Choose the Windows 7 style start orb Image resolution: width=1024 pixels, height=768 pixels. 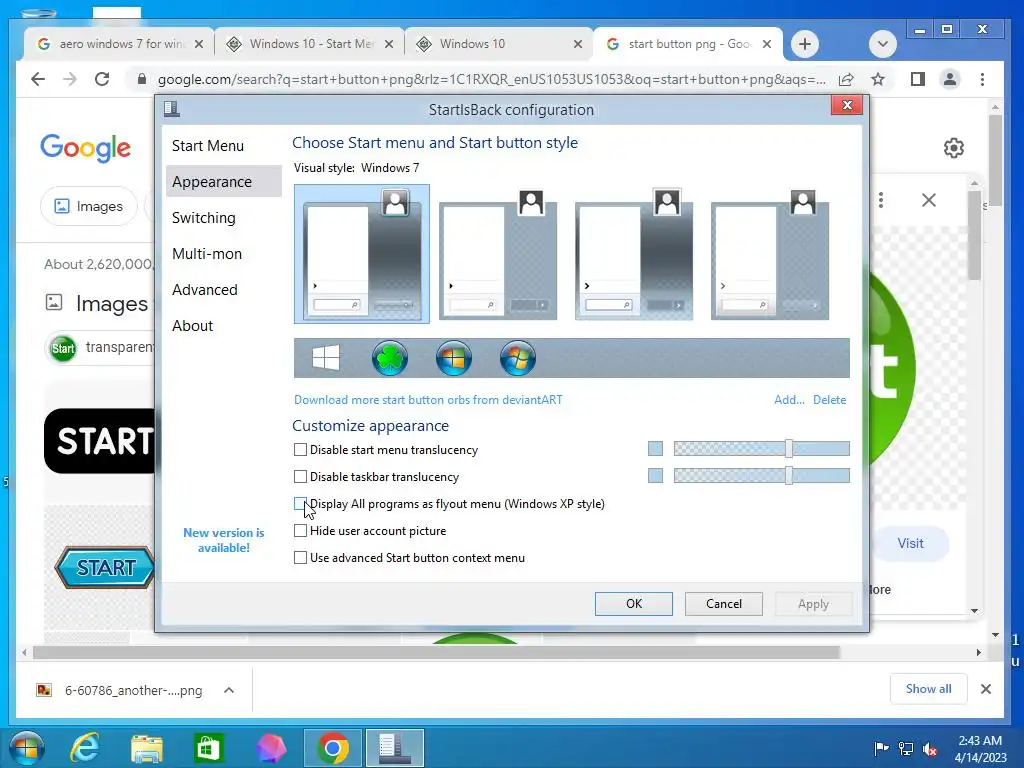click(518, 358)
